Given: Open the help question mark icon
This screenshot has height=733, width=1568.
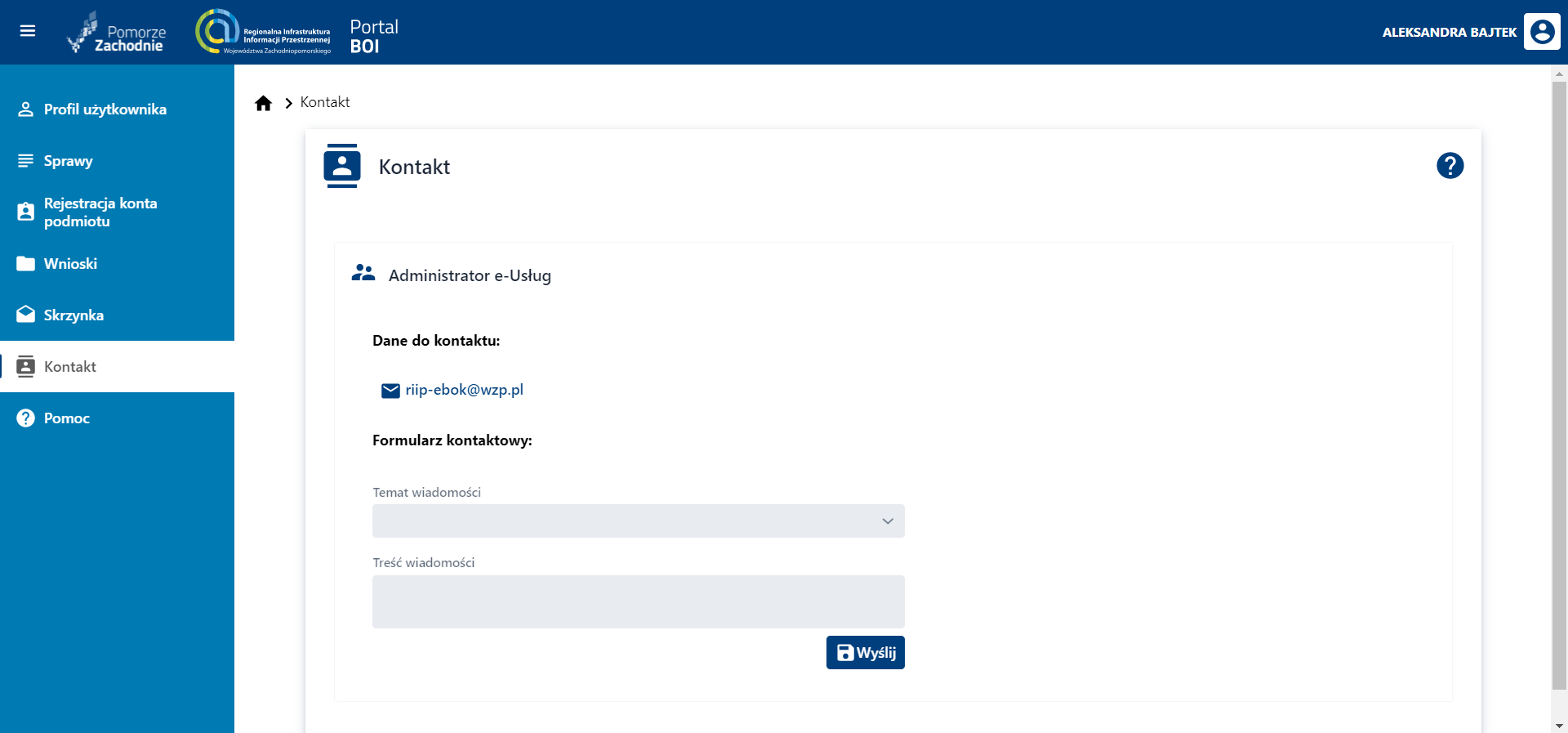Looking at the screenshot, I should click(x=1450, y=166).
